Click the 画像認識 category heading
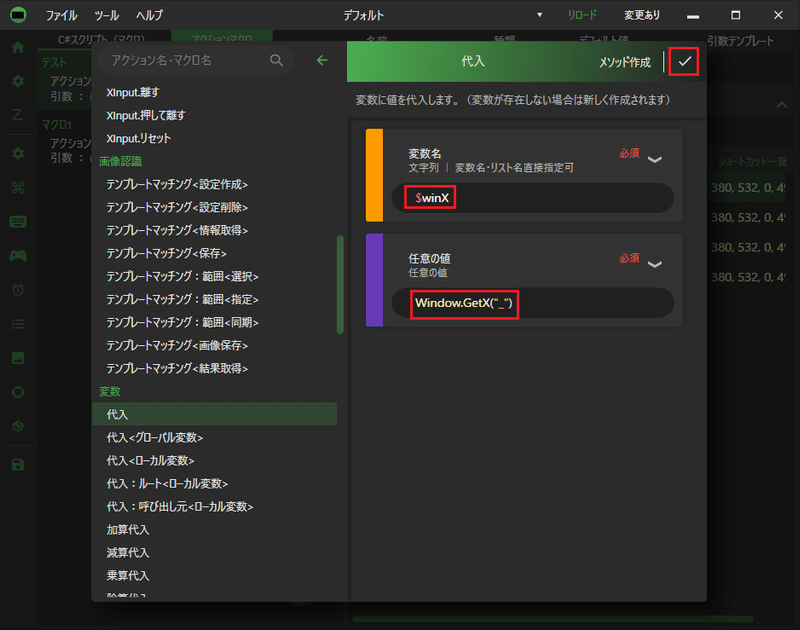This screenshot has height=630, width=800. [120, 161]
